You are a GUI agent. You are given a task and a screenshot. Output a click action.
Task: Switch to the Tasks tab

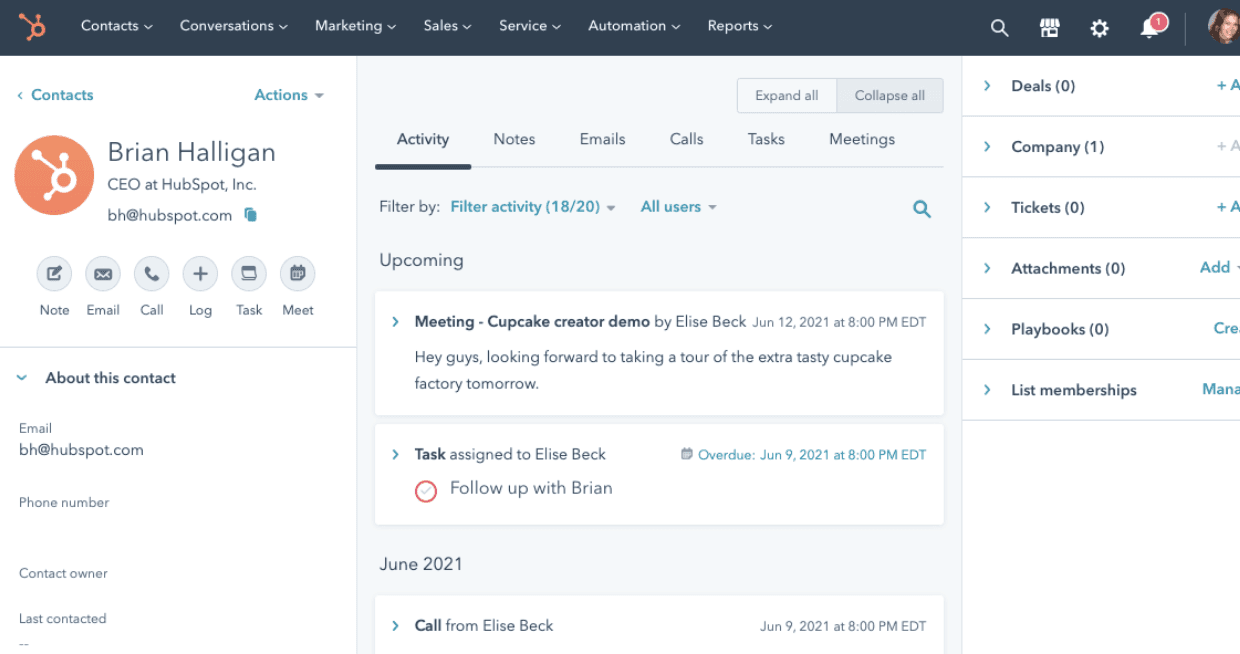766,140
